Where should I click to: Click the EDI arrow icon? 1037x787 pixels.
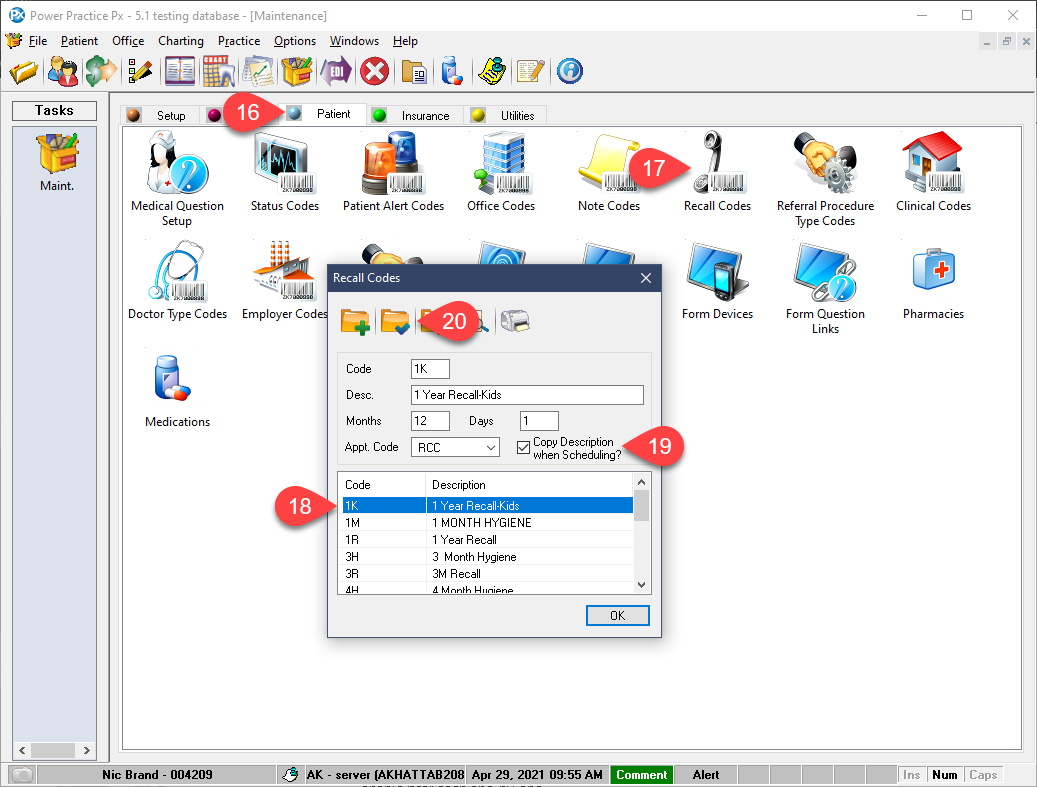coord(336,71)
